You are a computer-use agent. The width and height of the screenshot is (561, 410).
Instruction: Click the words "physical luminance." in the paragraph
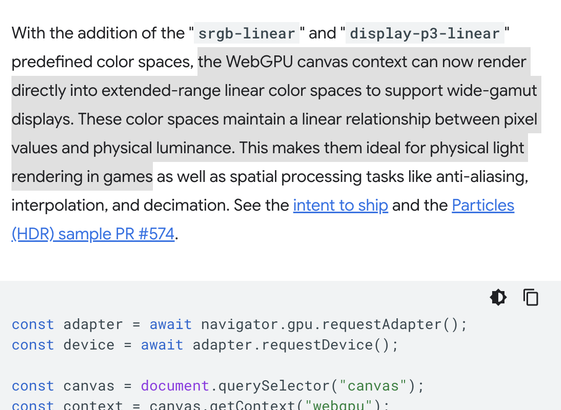pyautogui.click(x=164, y=148)
